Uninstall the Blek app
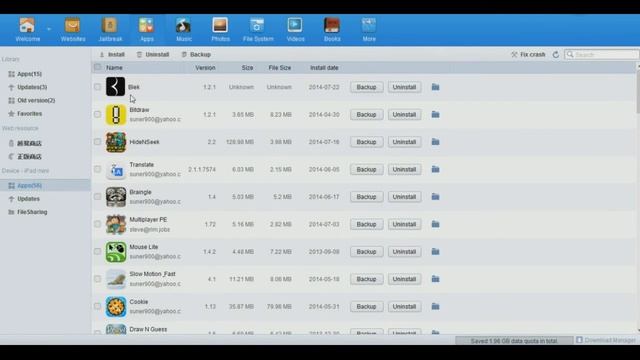The height and width of the screenshot is (360, 640). click(x=404, y=87)
